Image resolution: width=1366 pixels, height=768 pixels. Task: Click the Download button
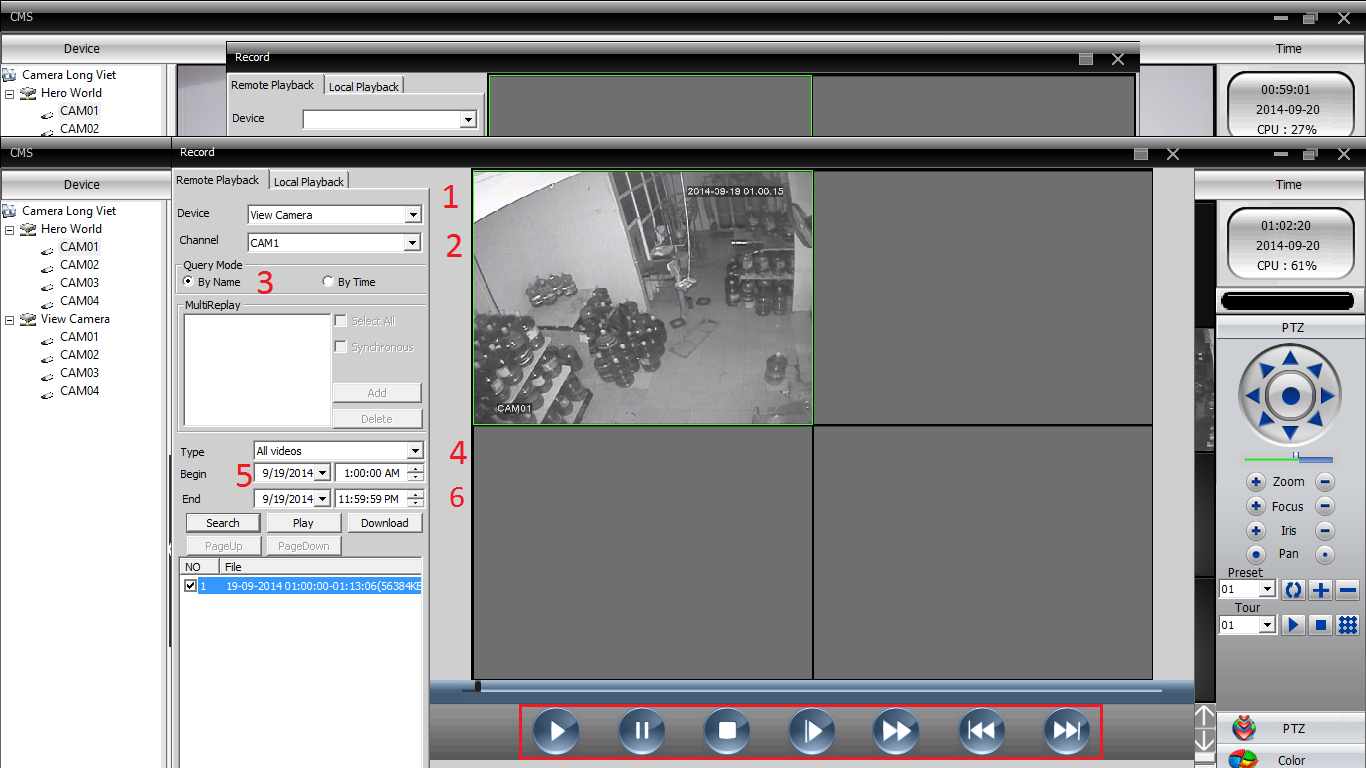tap(384, 523)
